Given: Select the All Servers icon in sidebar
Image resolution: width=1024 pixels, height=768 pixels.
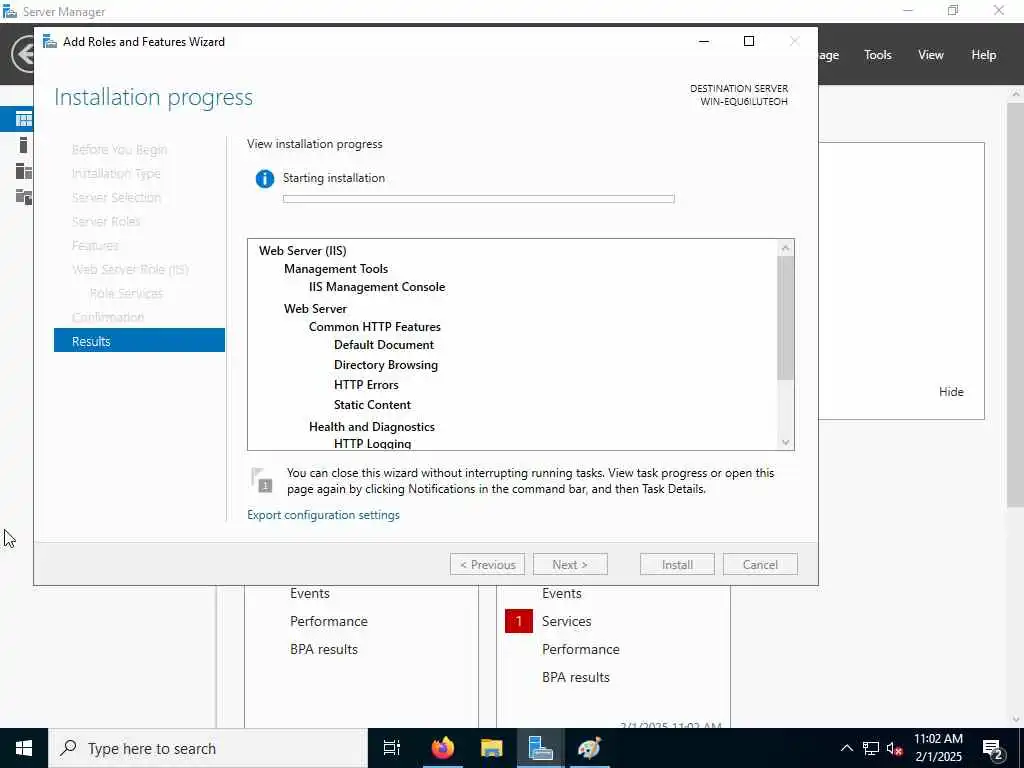Looking at the screenshot, I should point(24,171).
